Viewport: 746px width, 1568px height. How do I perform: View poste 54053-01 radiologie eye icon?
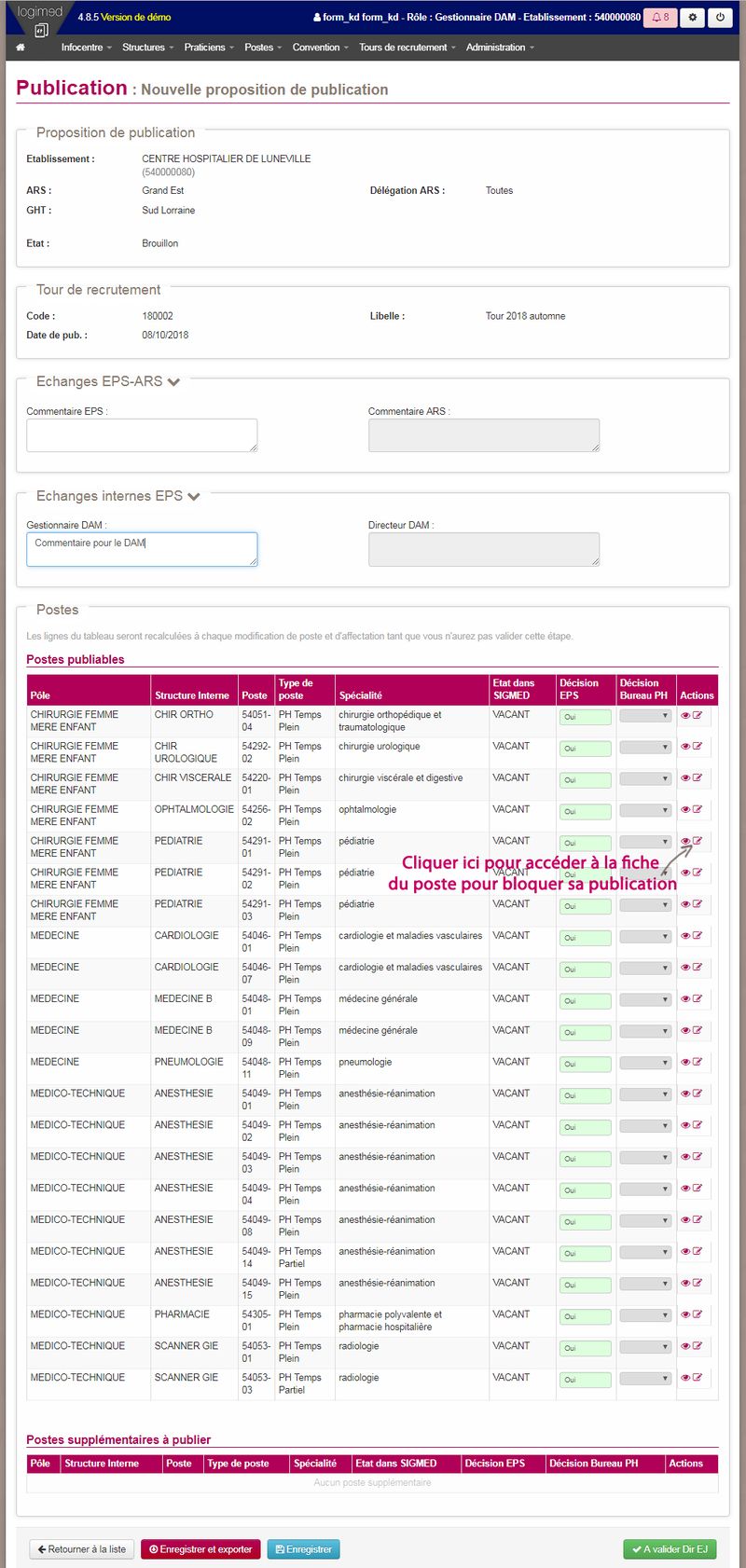click(685, 1347)
